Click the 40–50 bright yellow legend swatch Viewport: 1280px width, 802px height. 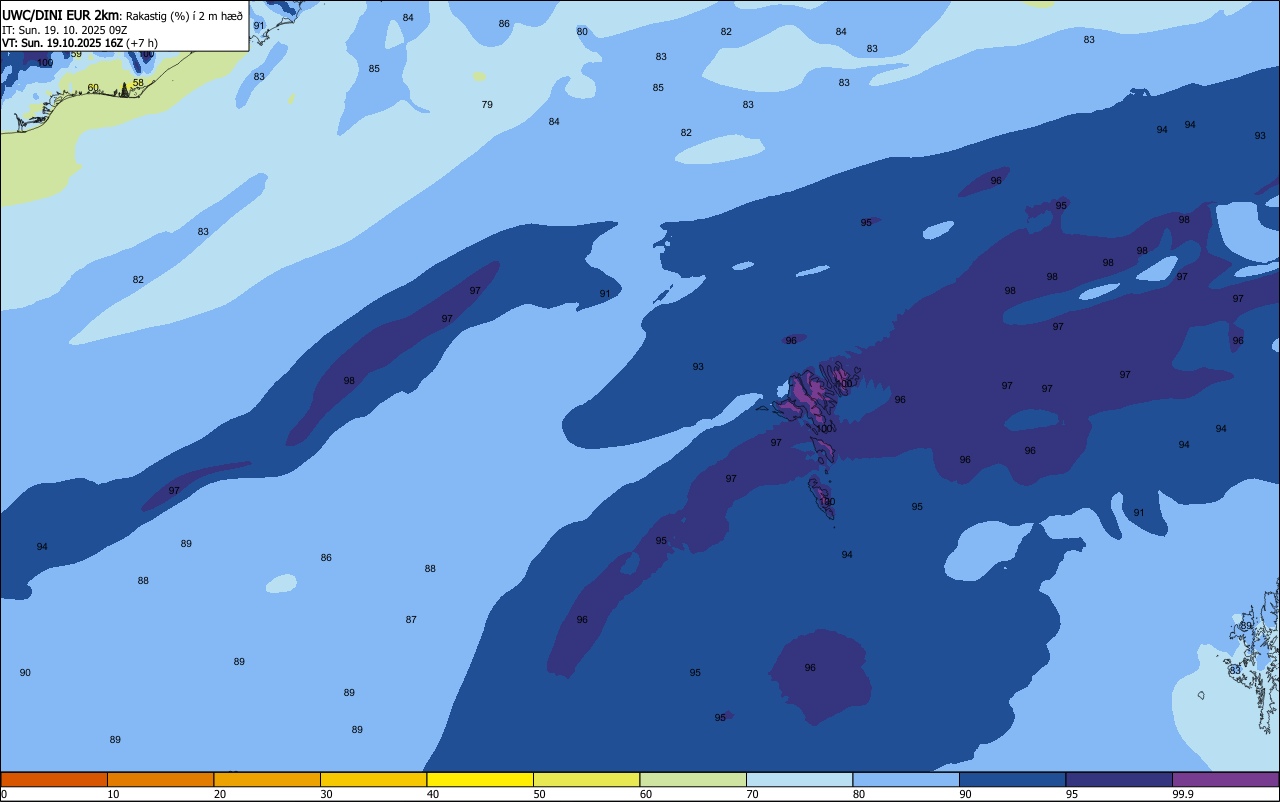point(480,779)
